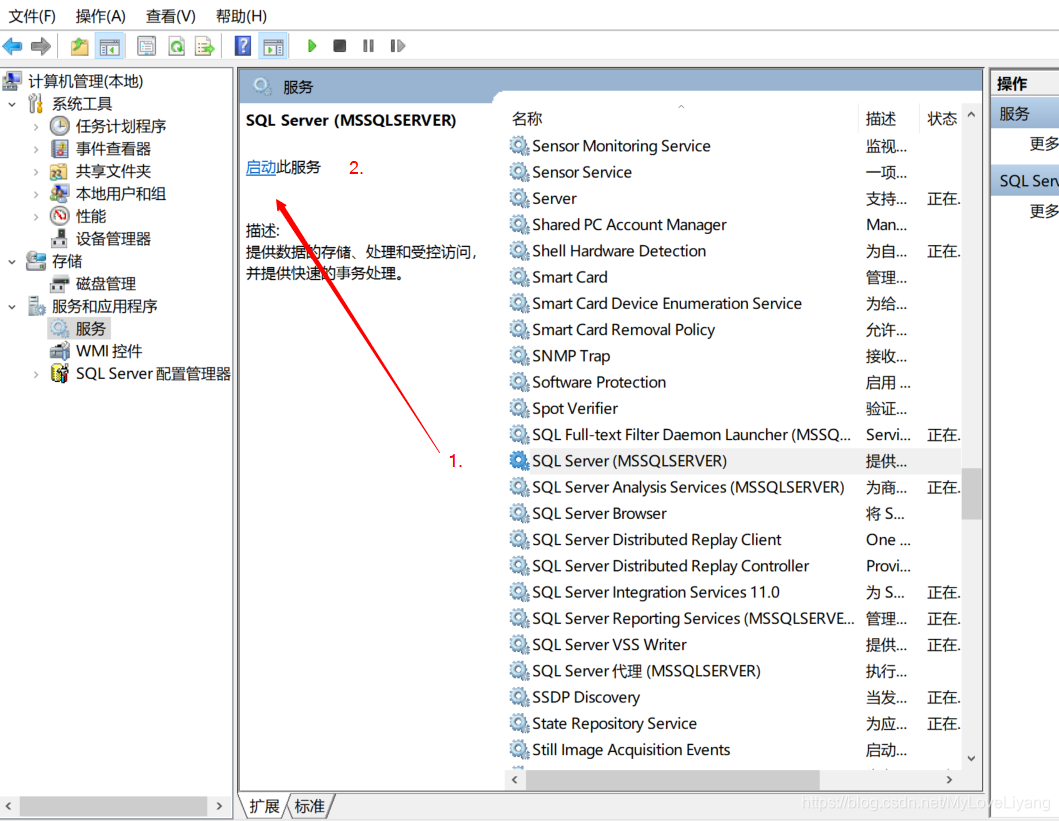Open the 操作(A) menu

tap(101, 16)
